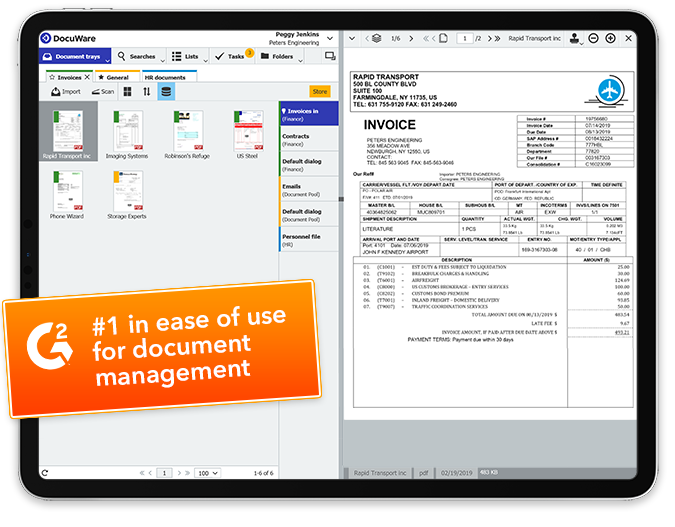Go to next page in viewer
The height and width of the screenshot is (527, 675).
click(489, 38)
